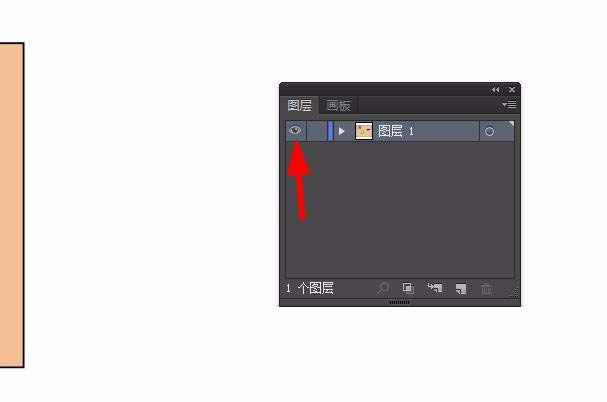Click the orange rectangle on the canvas
This screenshot has height=402, width=607.
coord(12,205)
